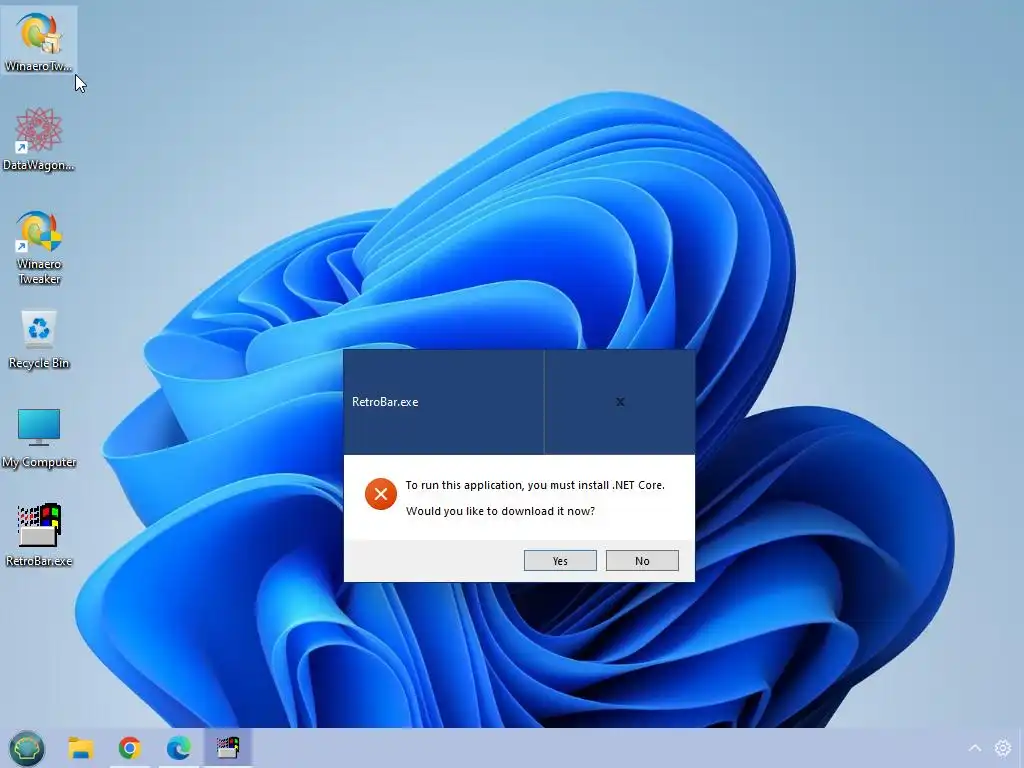Viewport: 1024px width, 768px height.
Task: Click the red error icon in the dialog
Action: 381,494
